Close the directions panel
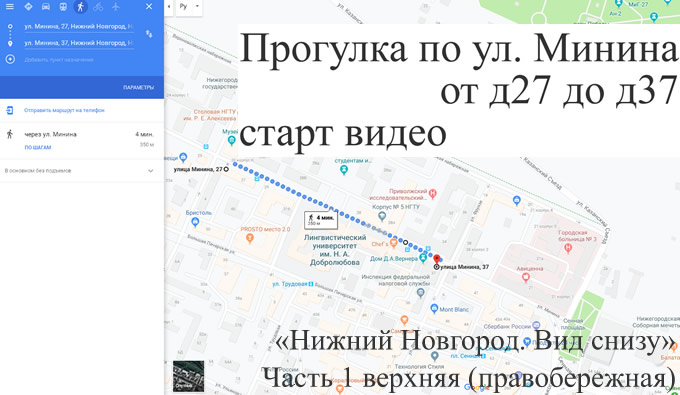The image size is (680, 395). coord(149,7)
